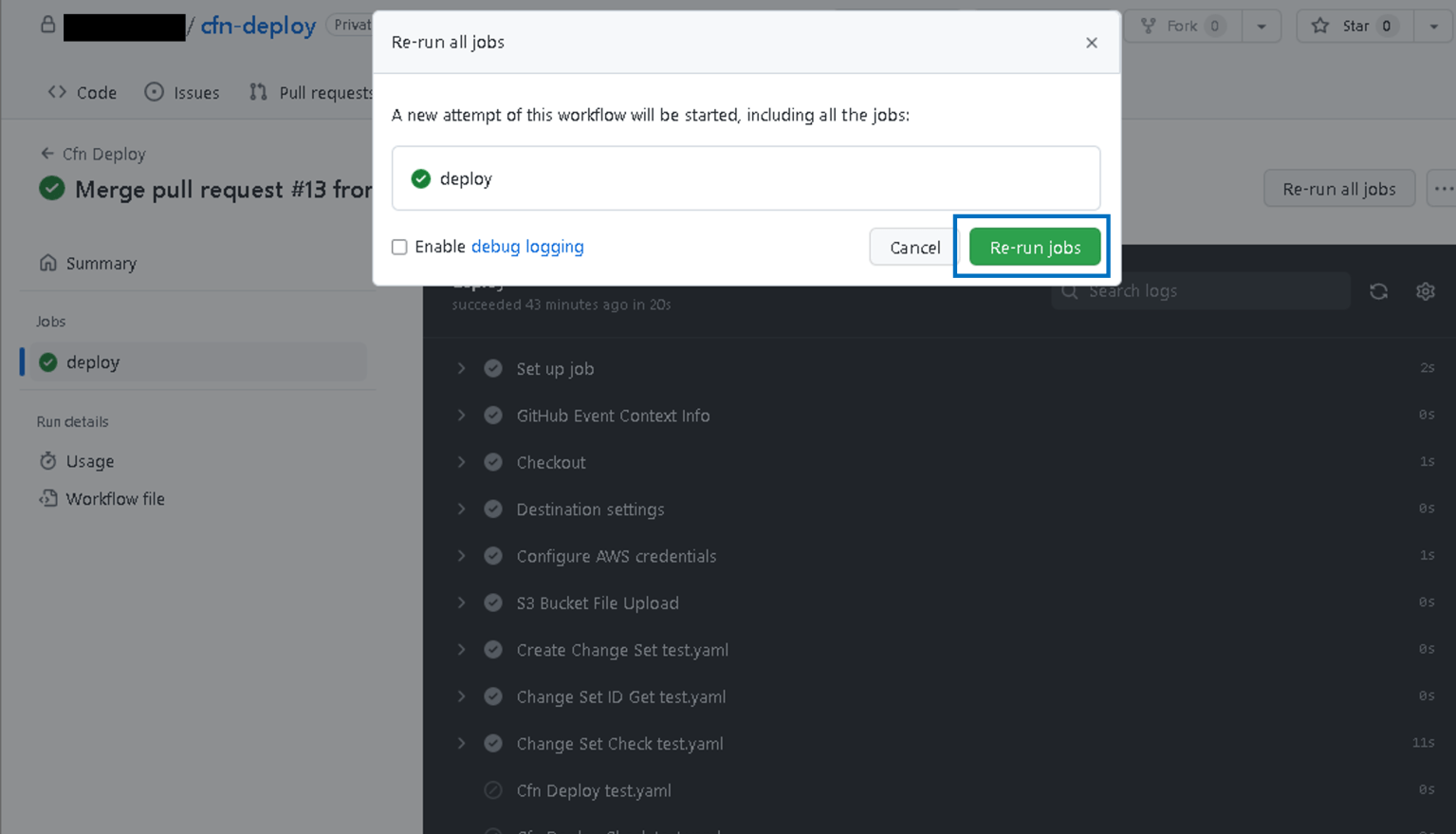Click the Usage stopwatch icon
This screenshot has width=1456, height=834.
coord(48,461)
